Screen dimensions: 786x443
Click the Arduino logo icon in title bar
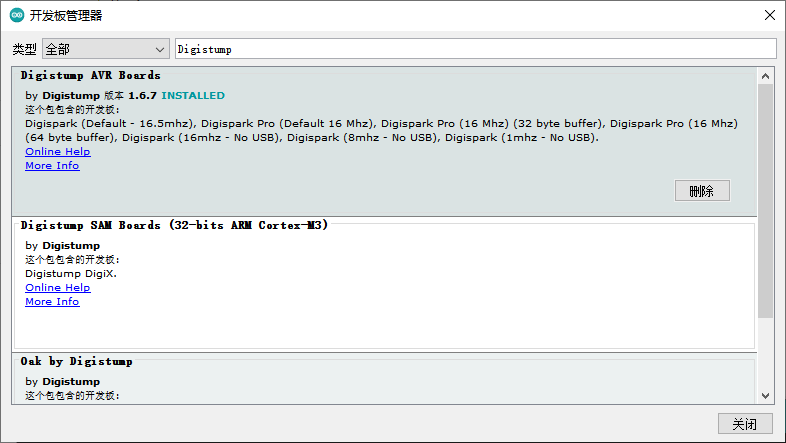pyautogui.click(x=17, y=15)
